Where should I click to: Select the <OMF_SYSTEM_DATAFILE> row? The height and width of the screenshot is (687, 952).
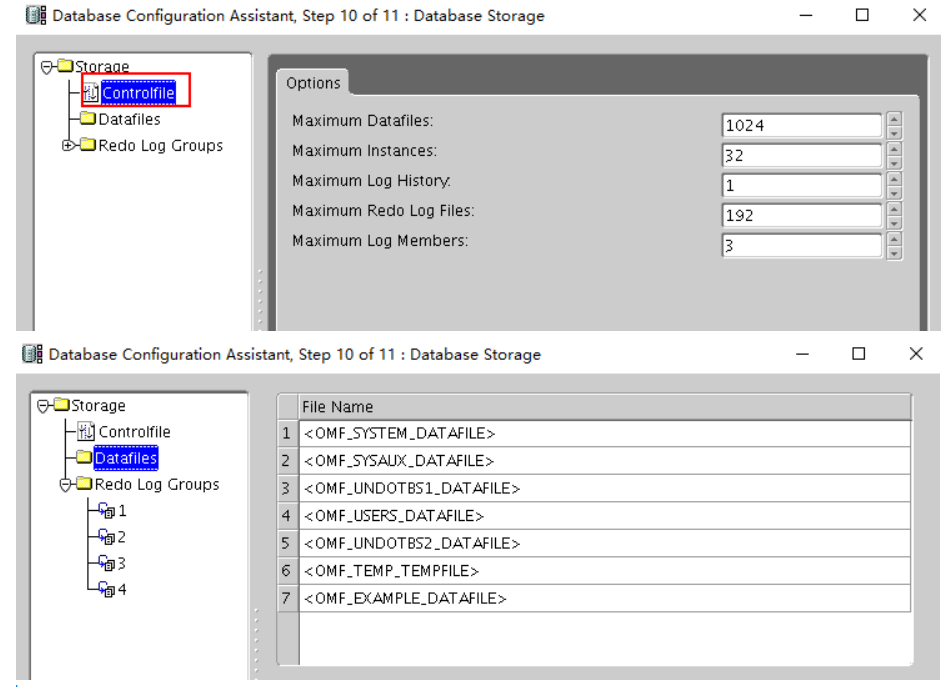pos(605,433)
